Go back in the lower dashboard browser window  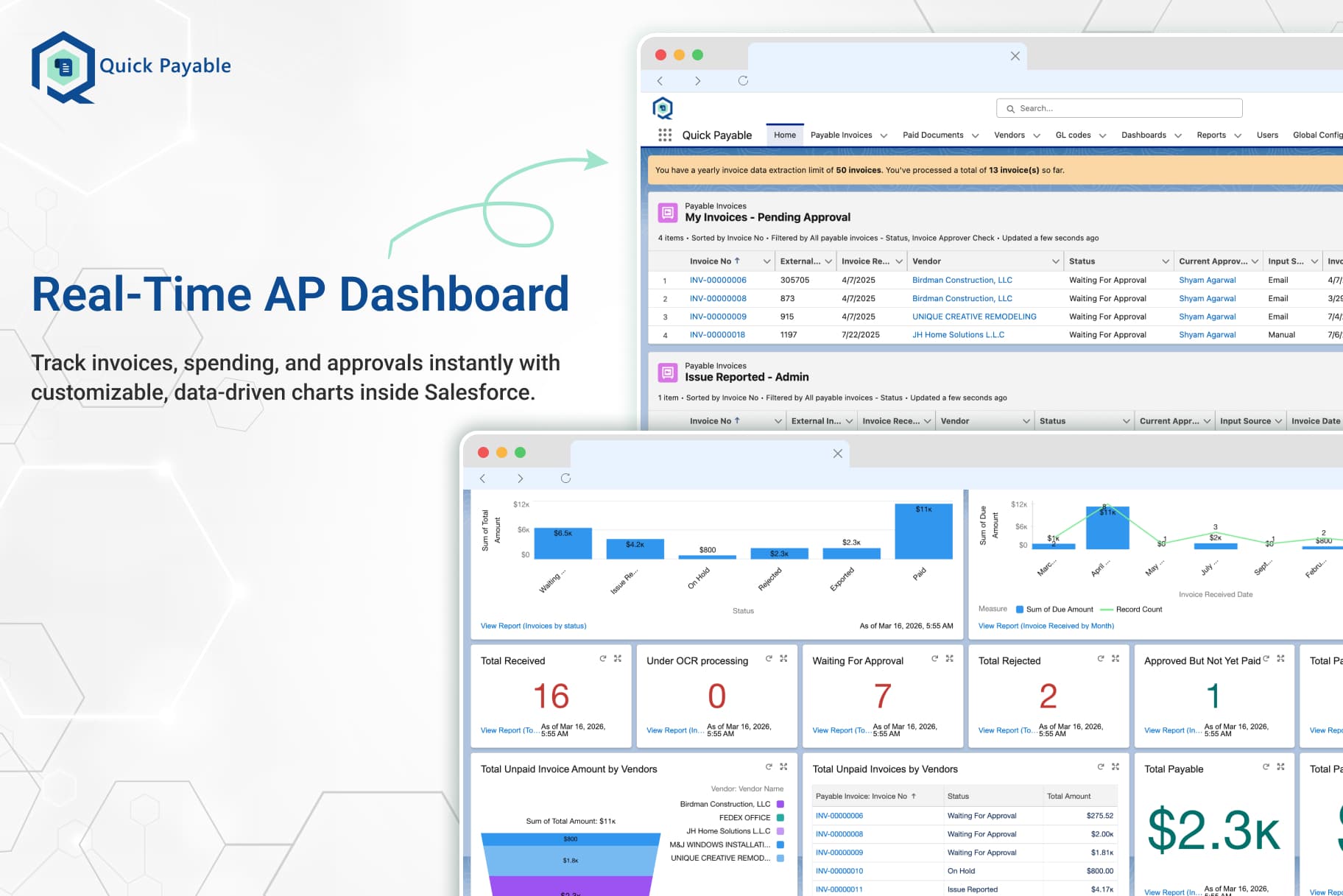pos(482,479)
